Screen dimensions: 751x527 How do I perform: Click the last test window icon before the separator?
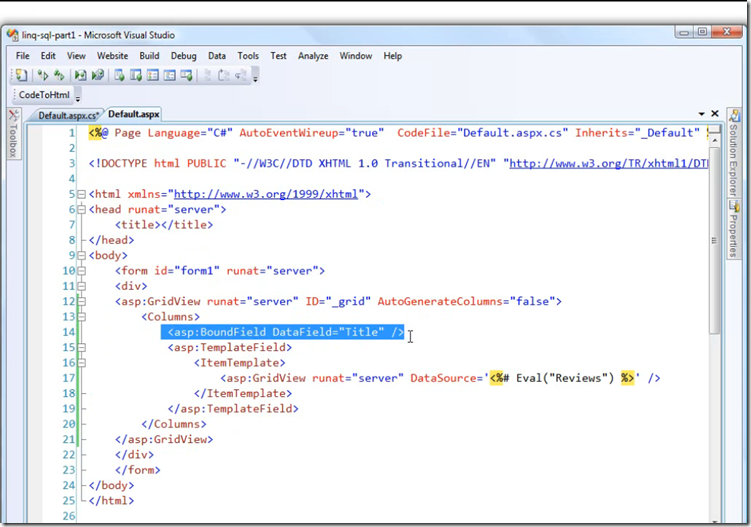click(x=186, y=75)
